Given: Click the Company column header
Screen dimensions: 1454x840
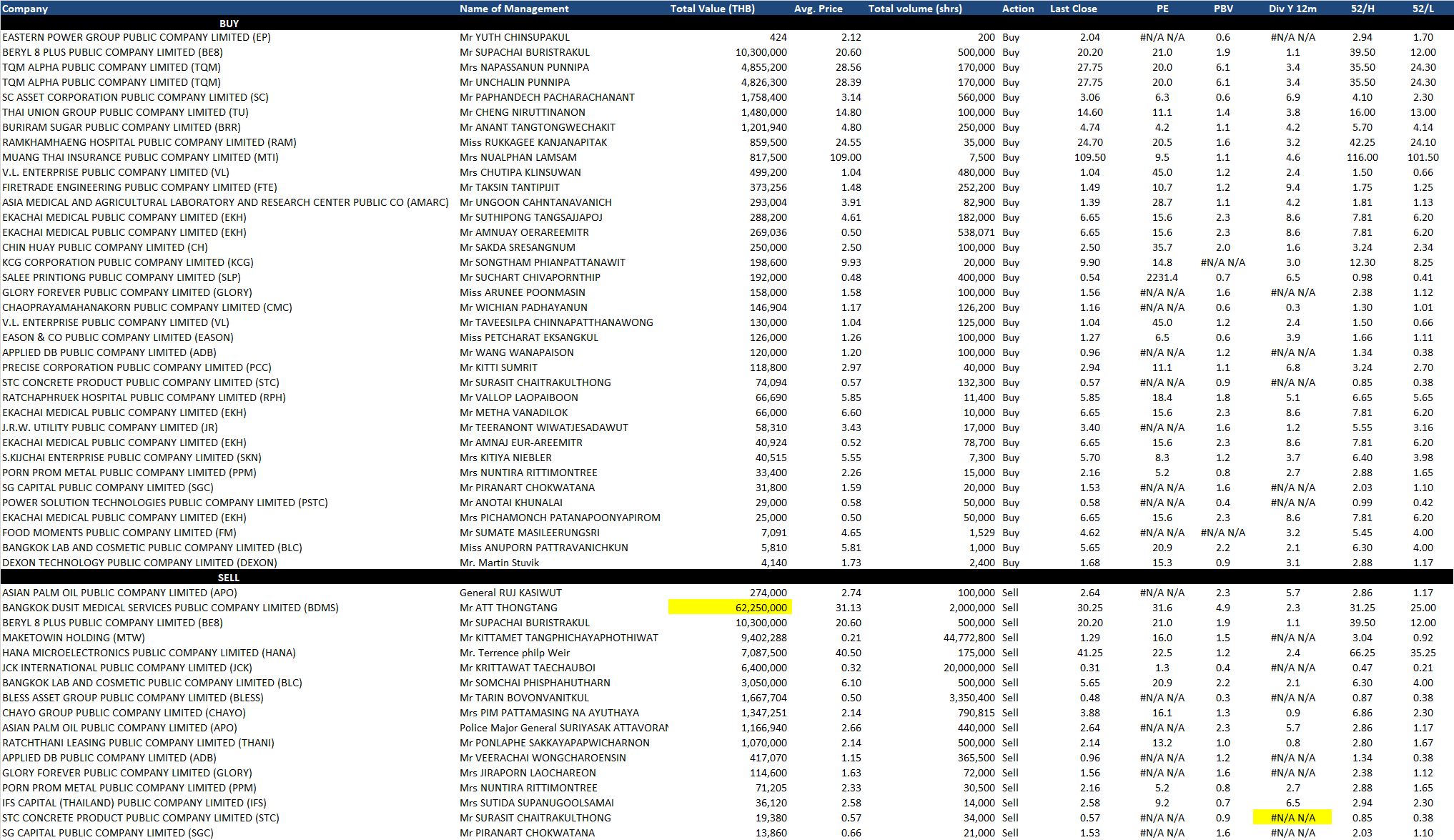Looking at the screenshot, I should (26, 9).
